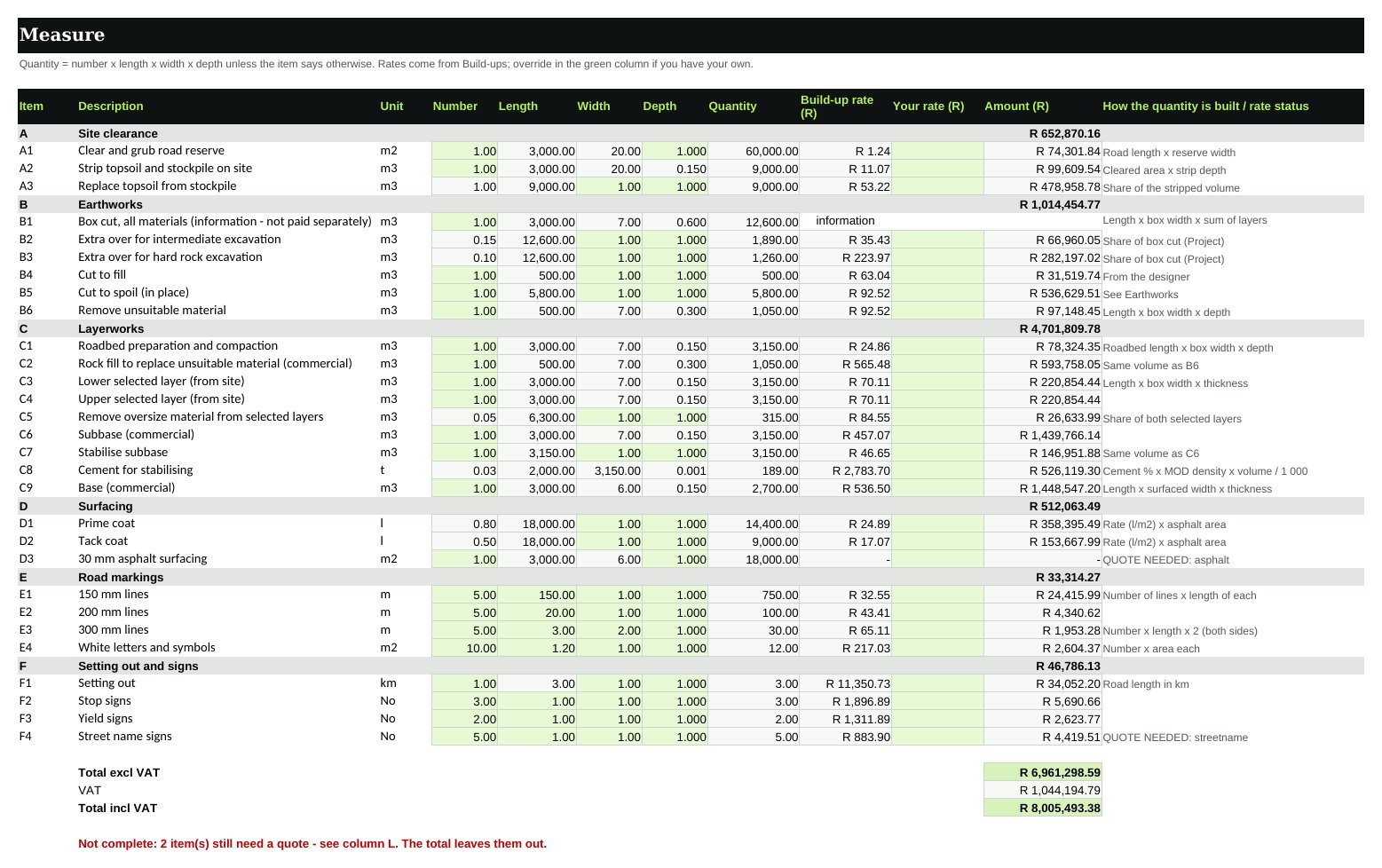Click the Layerworks subtotal "R 4,701,809.78"
The image size is (1382, 868).
(1060, 328)
